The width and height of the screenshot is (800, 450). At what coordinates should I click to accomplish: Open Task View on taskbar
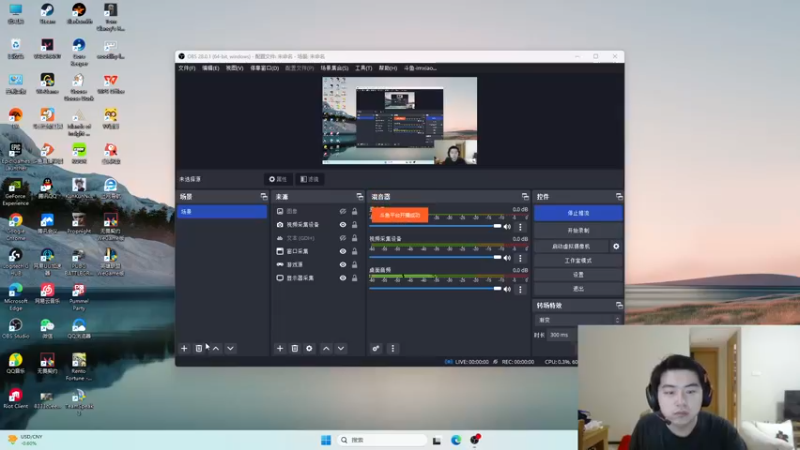pyautogui.click(x=437, y=440)
